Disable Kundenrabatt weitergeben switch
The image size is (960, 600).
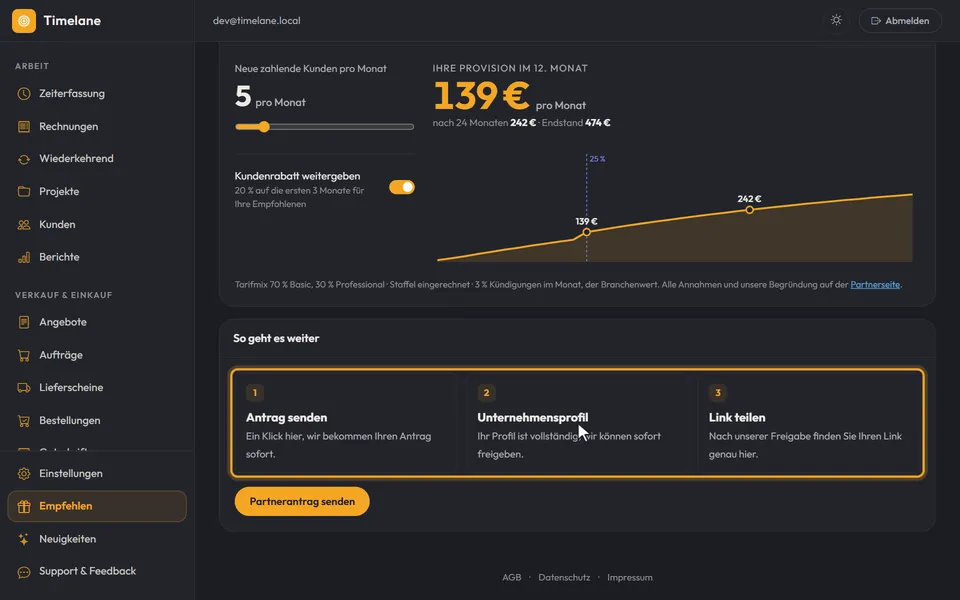[x=402, y=187]
